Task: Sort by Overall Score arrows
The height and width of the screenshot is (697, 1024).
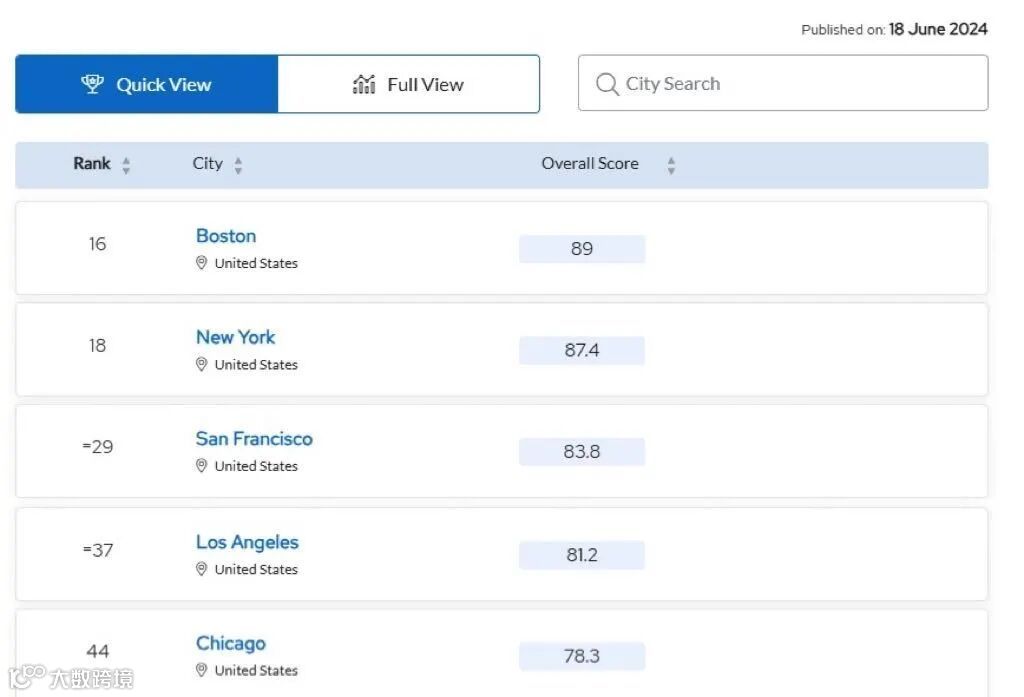Action: [x=671, y=165]
